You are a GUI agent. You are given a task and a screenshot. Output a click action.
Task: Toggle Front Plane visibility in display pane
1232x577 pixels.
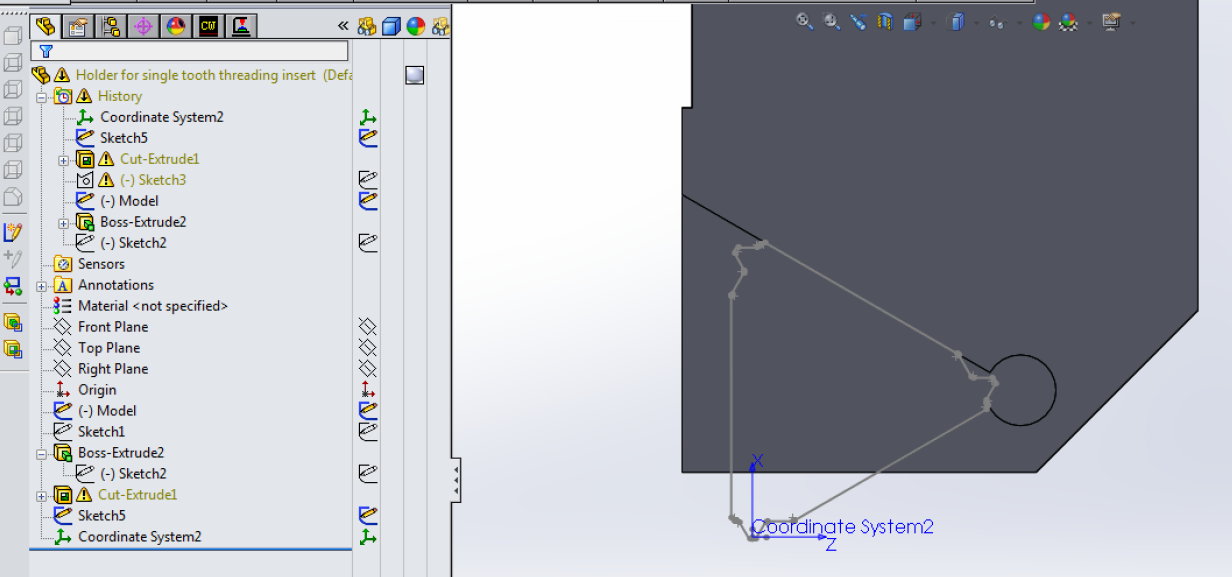(x=367, y=327)
